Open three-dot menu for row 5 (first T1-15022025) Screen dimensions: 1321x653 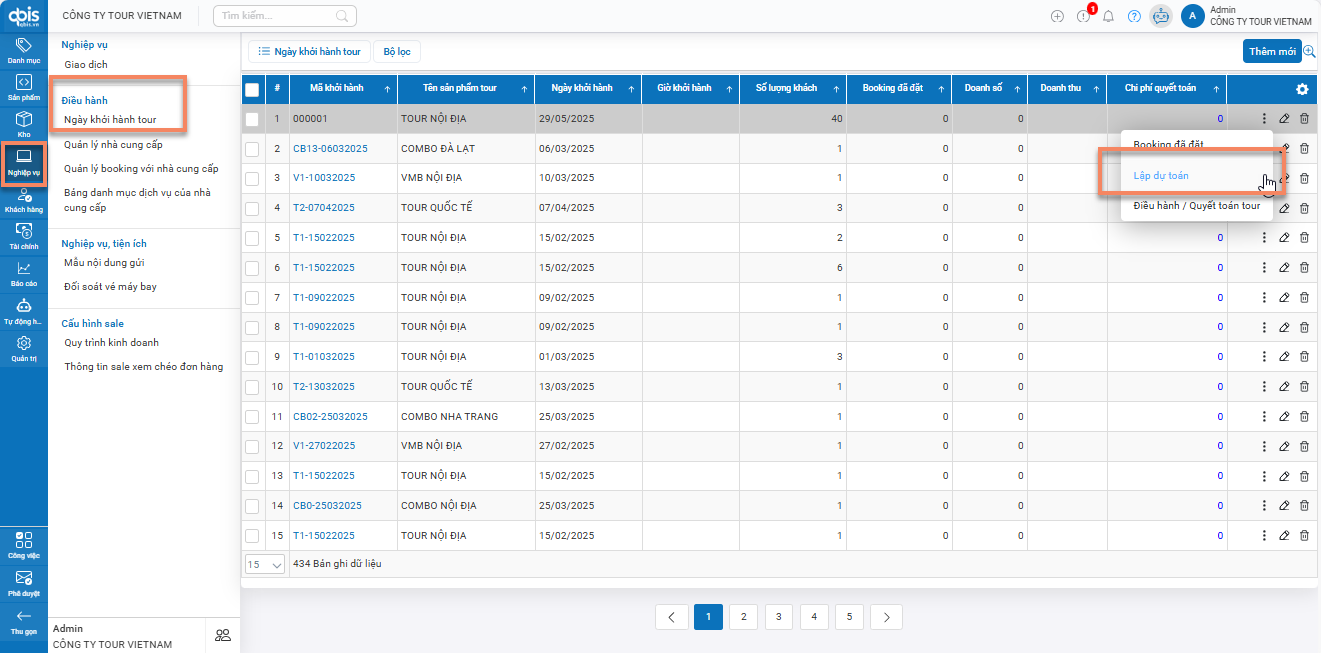coord(1264,238)
